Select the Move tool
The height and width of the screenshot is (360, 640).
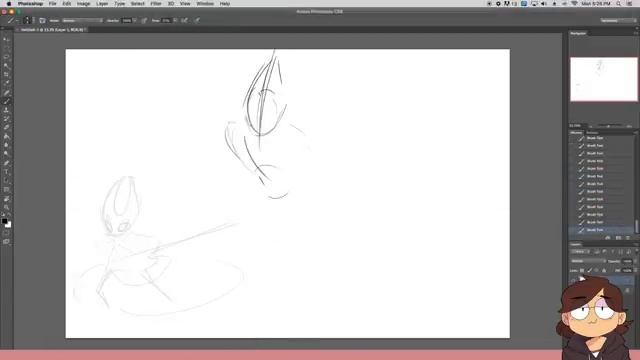6,40
